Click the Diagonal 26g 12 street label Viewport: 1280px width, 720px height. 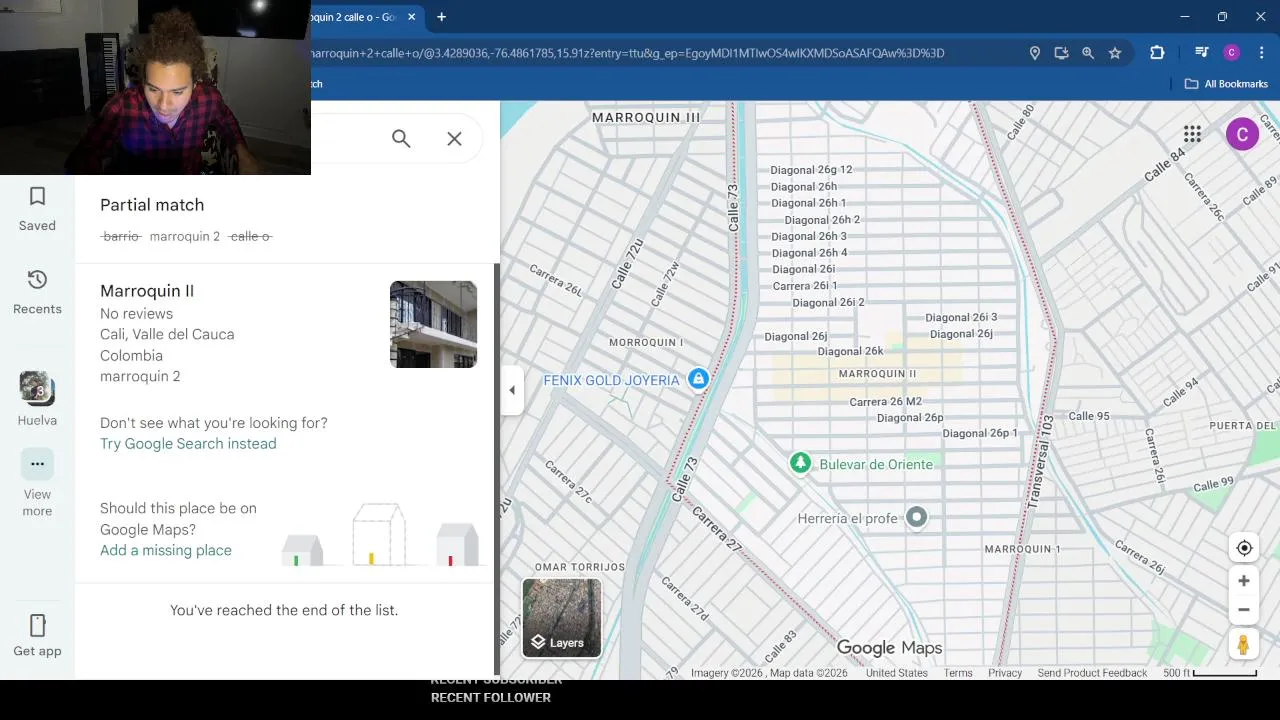[x=811, y=170]
